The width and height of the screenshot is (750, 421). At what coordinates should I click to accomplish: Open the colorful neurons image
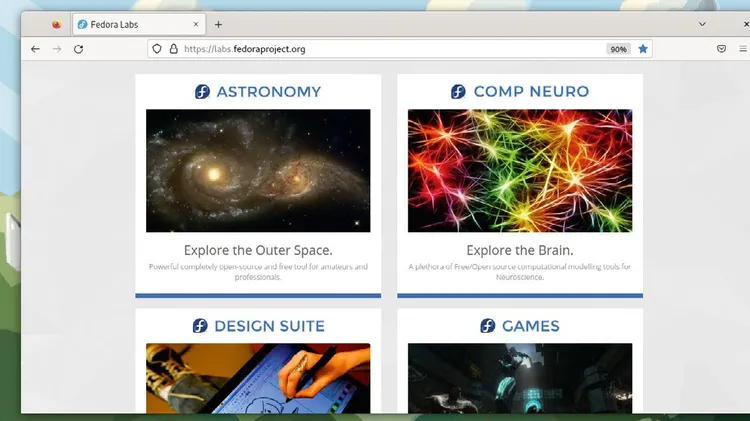coord(520,171)
